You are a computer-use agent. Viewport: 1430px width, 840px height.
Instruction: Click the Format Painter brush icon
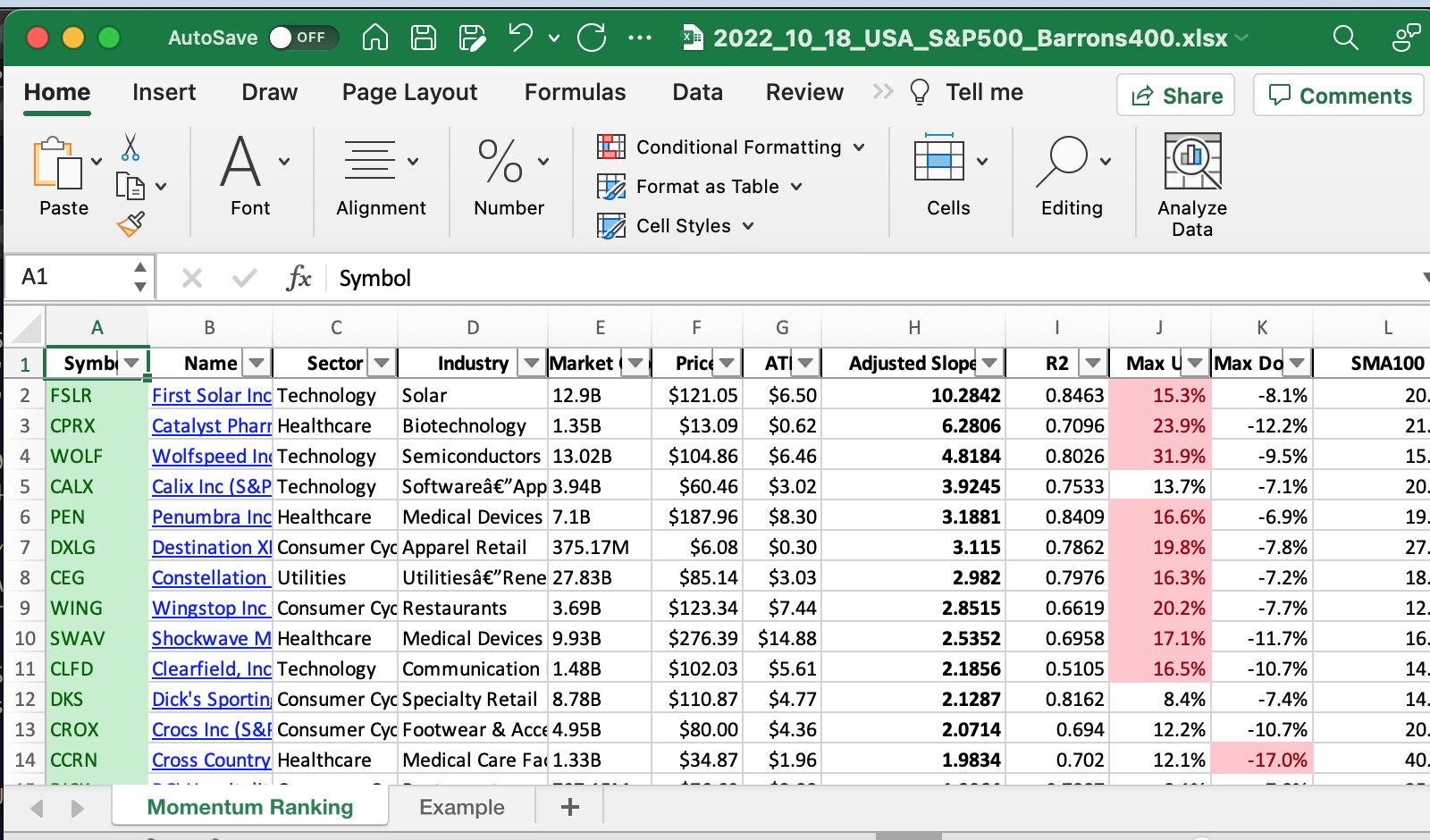(x=130, y=223)
